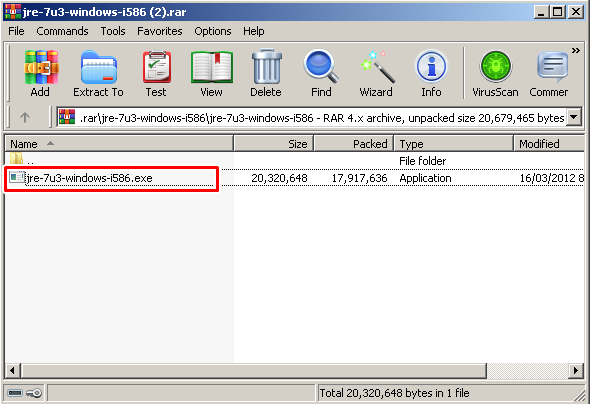Click the password key icon in status bar

click(x=34, y=393)
